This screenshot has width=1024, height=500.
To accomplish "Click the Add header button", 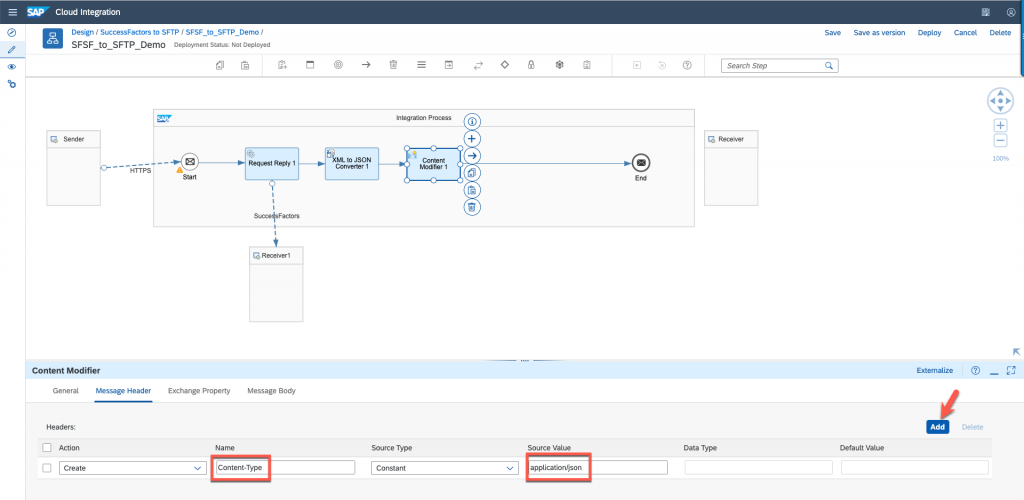I will click(938, 427).
